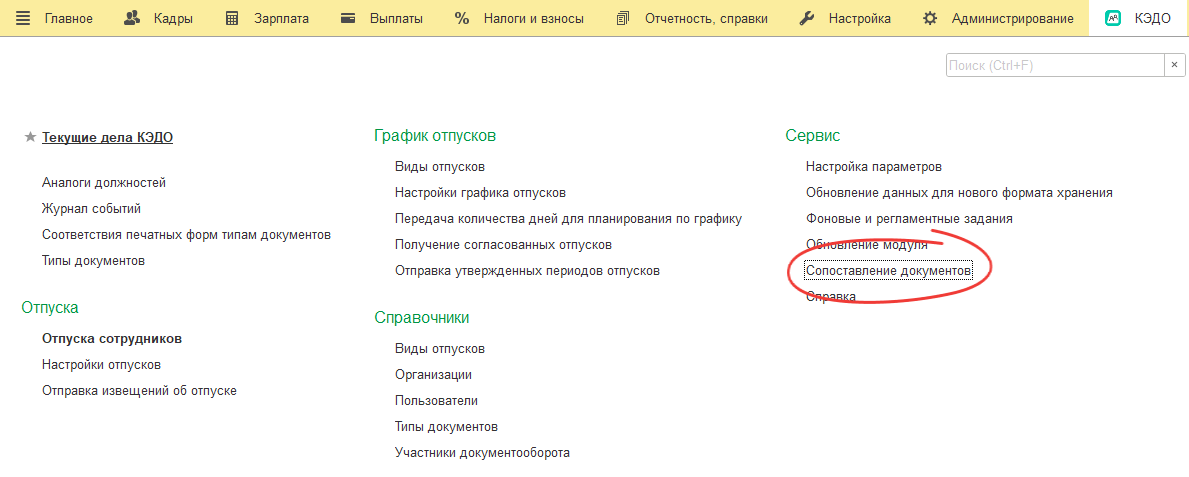Click the Справочники group heading
Viewport: 1189px width, 477px height.
click(x=422, y=318)
